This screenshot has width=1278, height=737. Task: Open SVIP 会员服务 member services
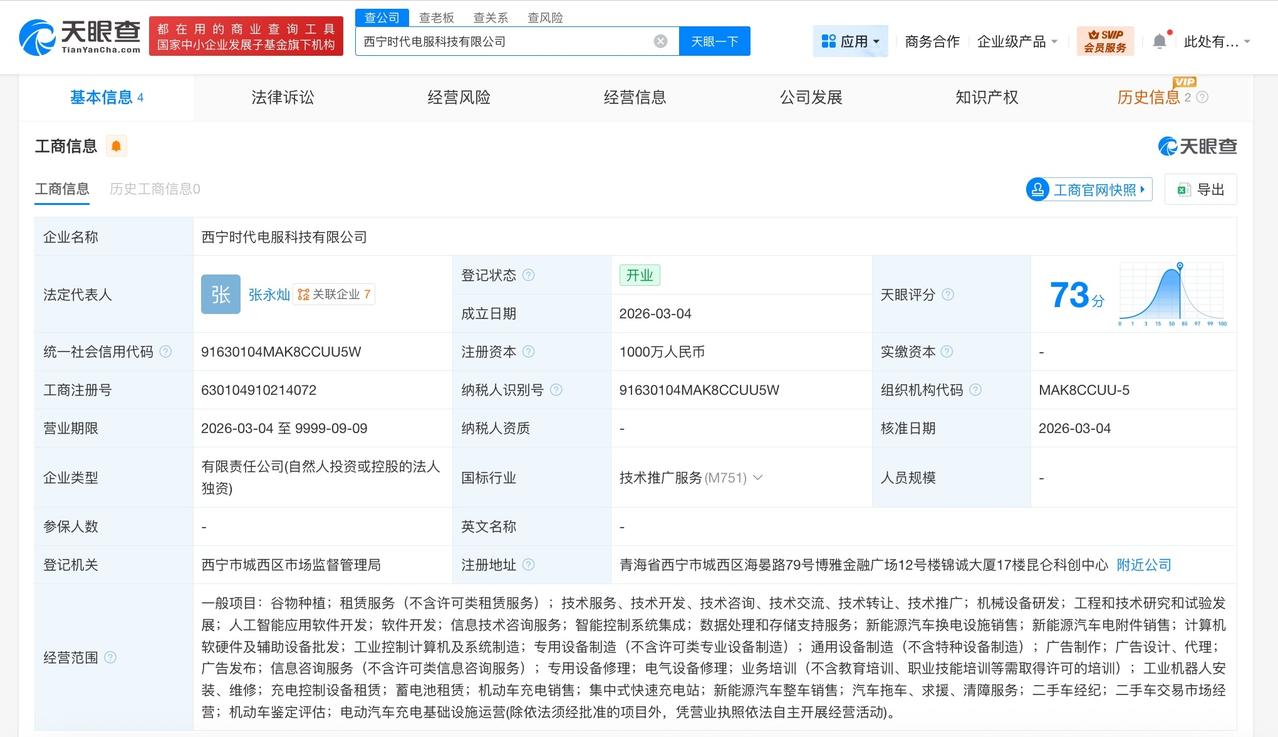click(x=1105, y=40)
